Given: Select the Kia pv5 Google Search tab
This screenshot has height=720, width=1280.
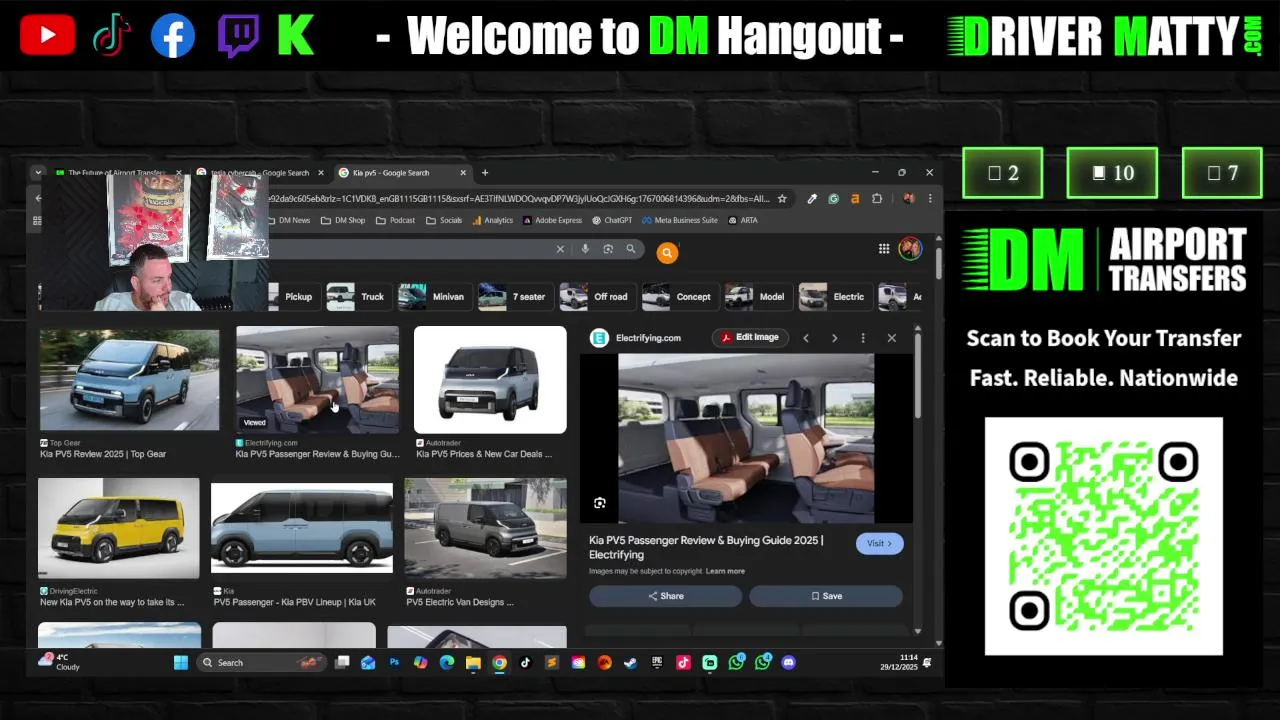Looking at the screenshot, I should 402,173.
